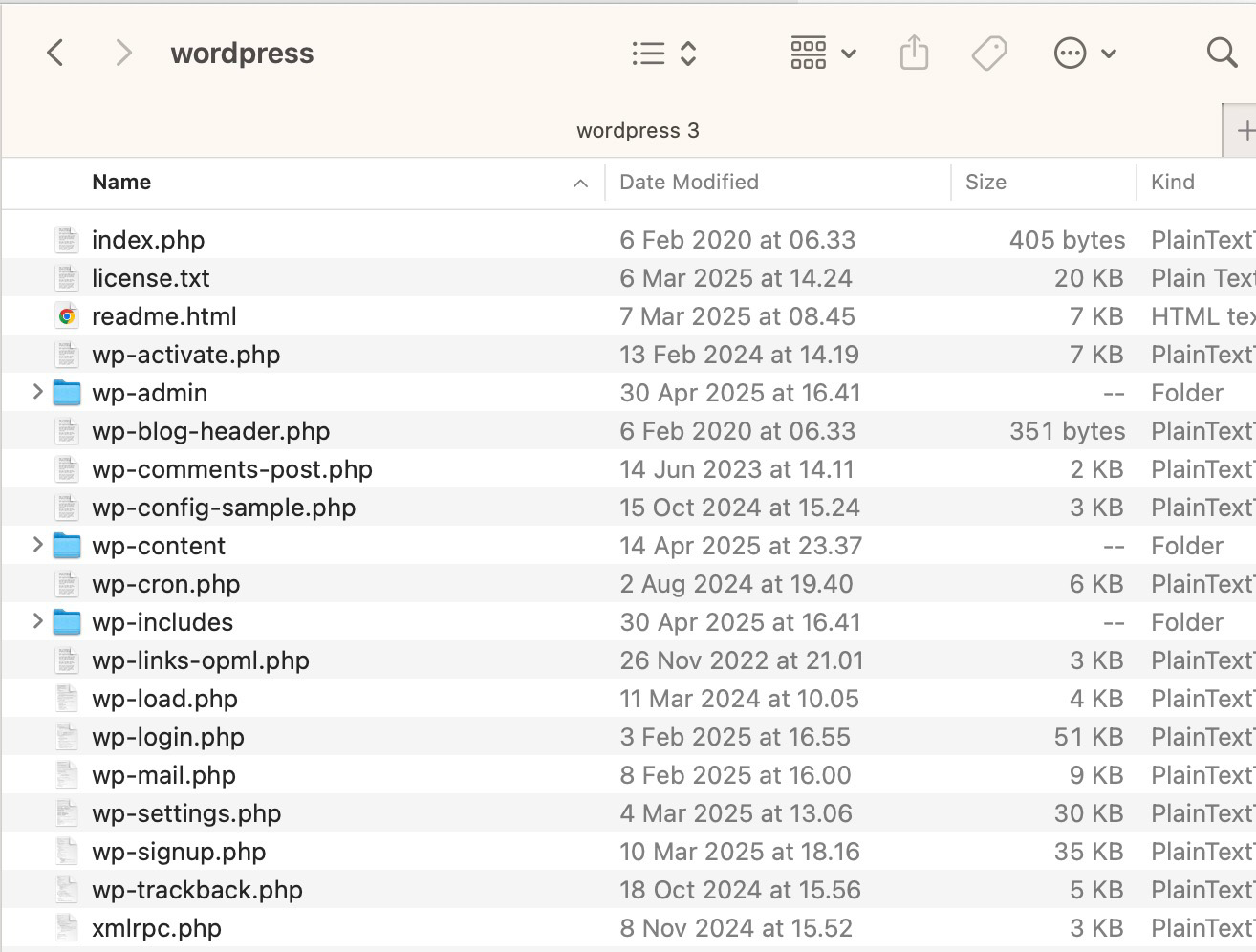The height and width of the screenshot is (952, 1256).
Task: Open the Group By grid dropdown
Action: [x=823, y=54]
